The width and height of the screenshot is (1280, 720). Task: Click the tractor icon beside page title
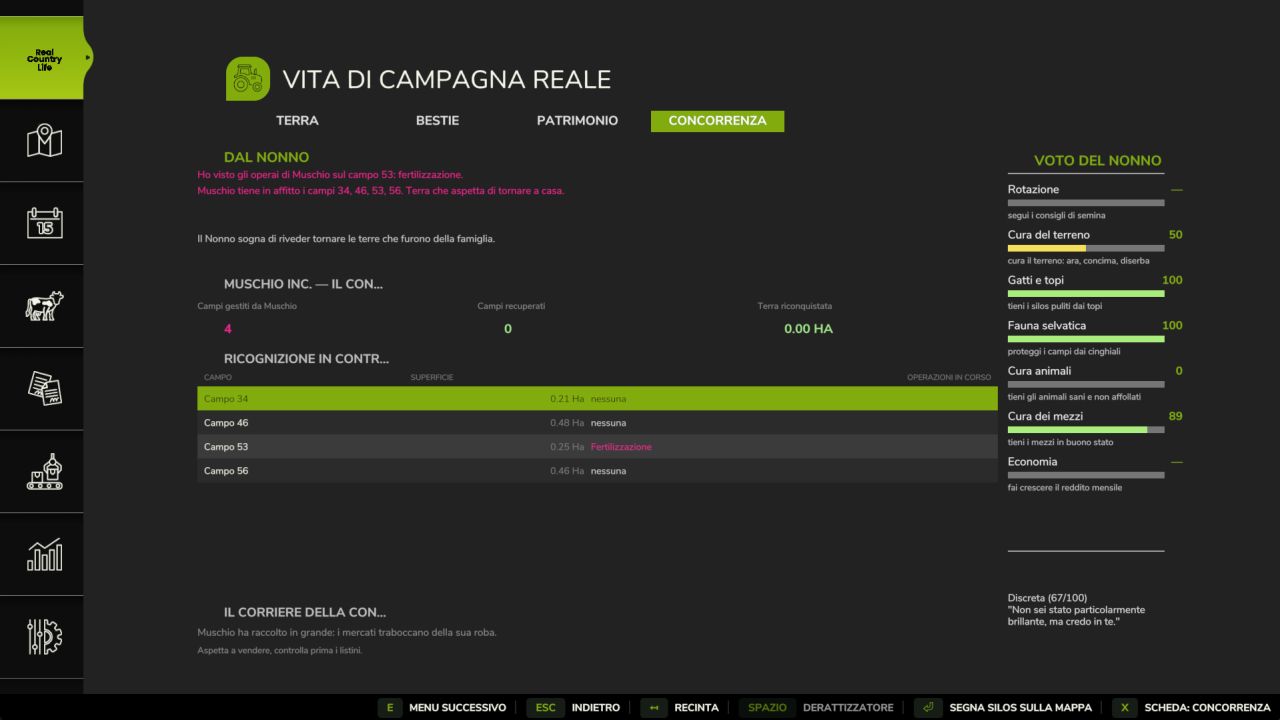[247, 79]
